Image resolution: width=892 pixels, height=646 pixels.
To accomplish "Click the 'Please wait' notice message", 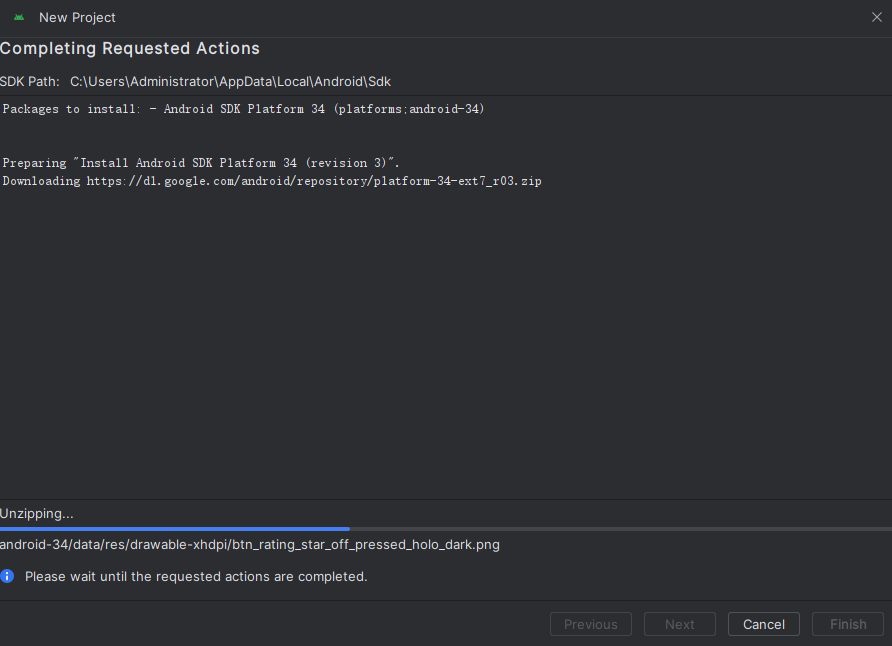I will 196,576.
